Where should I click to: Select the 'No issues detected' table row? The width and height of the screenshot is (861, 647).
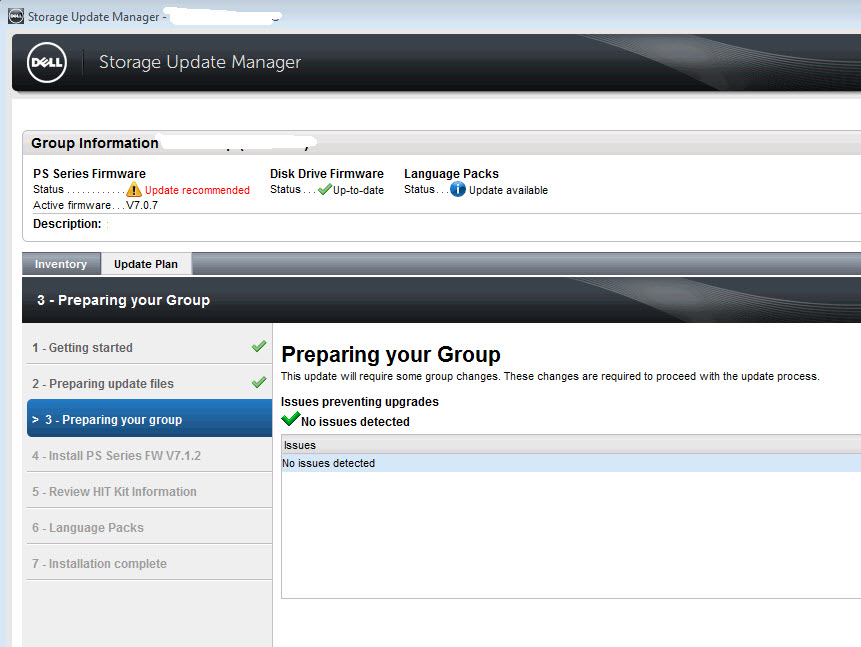coord(571,463)
